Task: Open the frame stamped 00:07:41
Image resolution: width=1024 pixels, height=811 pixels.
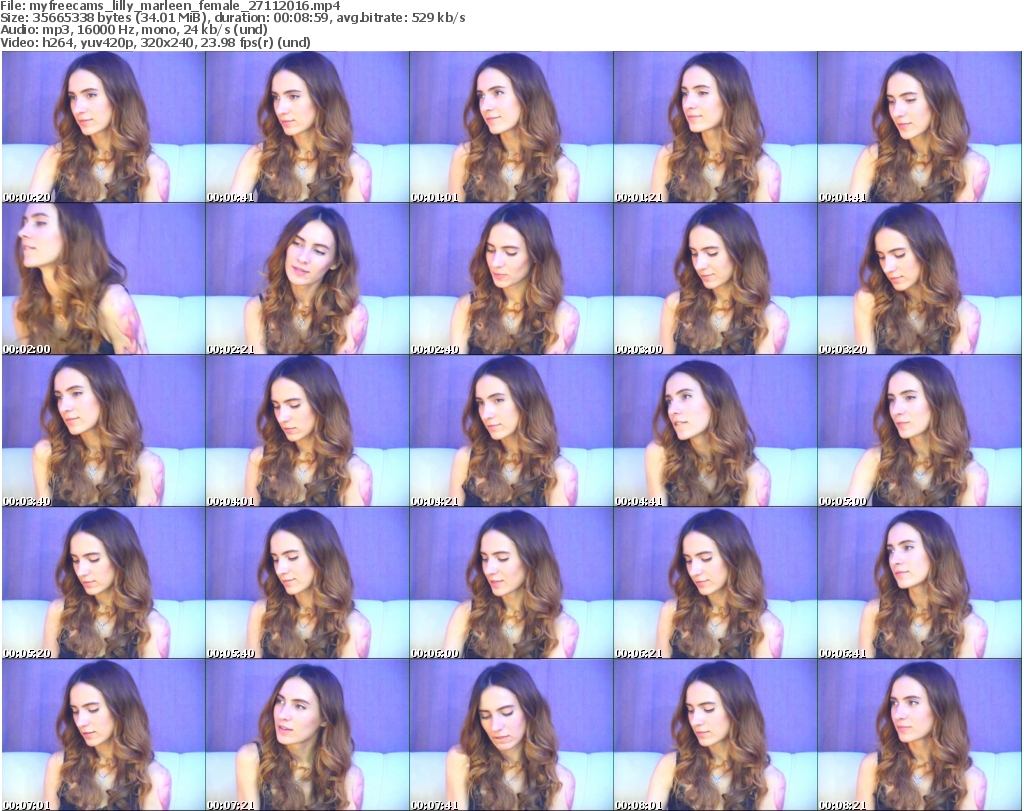Action: click(511, 735)
